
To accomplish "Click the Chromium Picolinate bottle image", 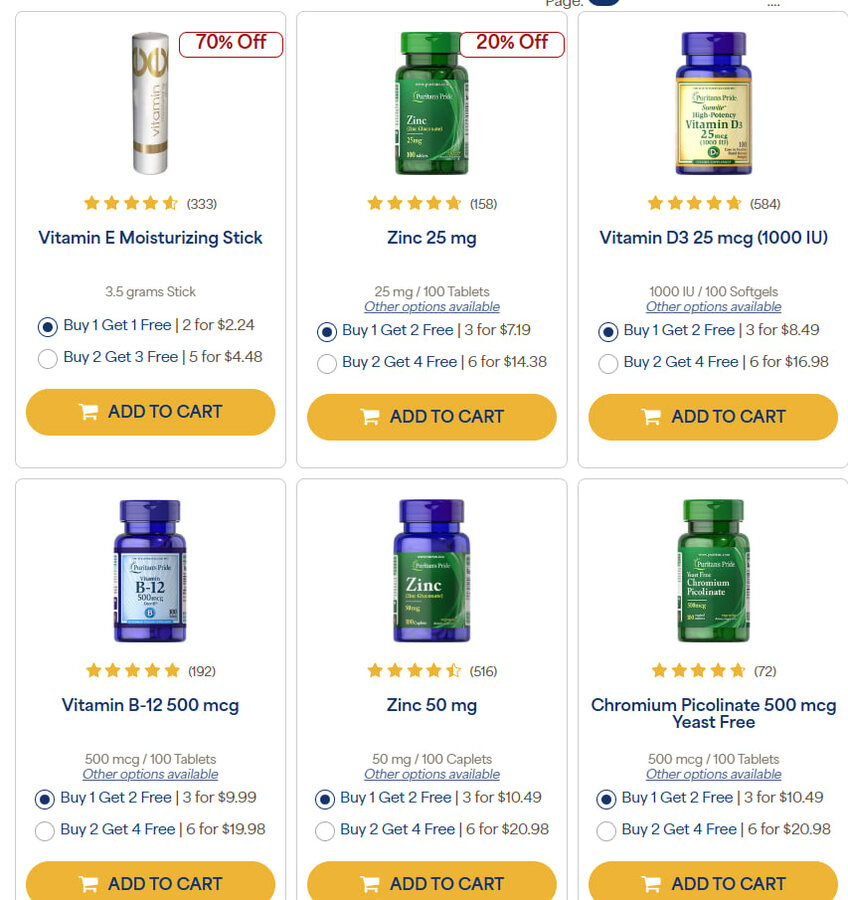I will pyautogui.click(x=714, y=571).
